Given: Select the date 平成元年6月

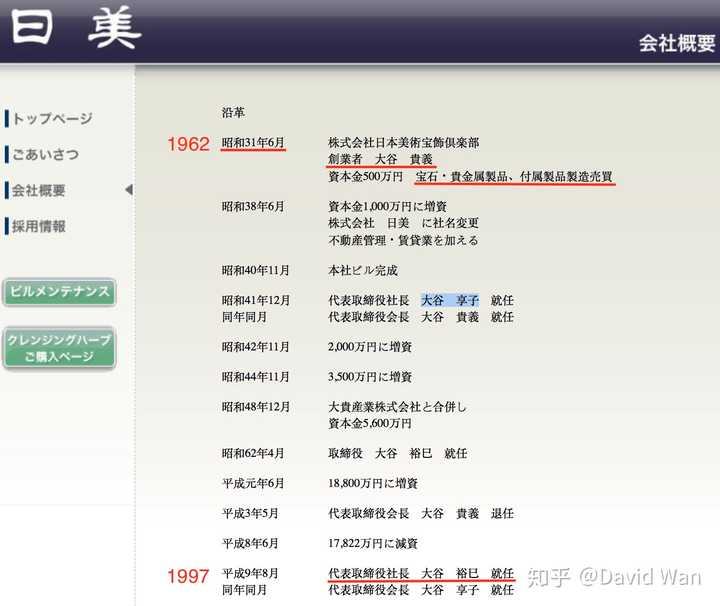Looking at the screenshot, I should click(x=253, y=483).
